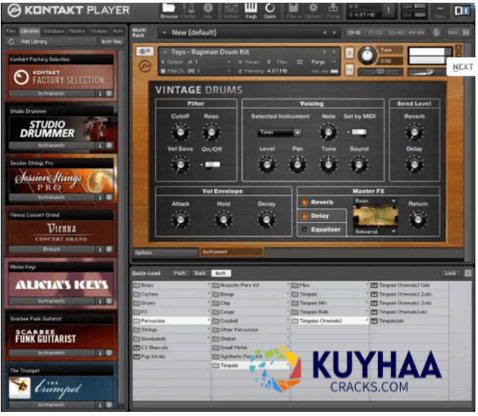Switch to the Monitor browser tab
Viewport: 478px width, 416px height.
77,31
